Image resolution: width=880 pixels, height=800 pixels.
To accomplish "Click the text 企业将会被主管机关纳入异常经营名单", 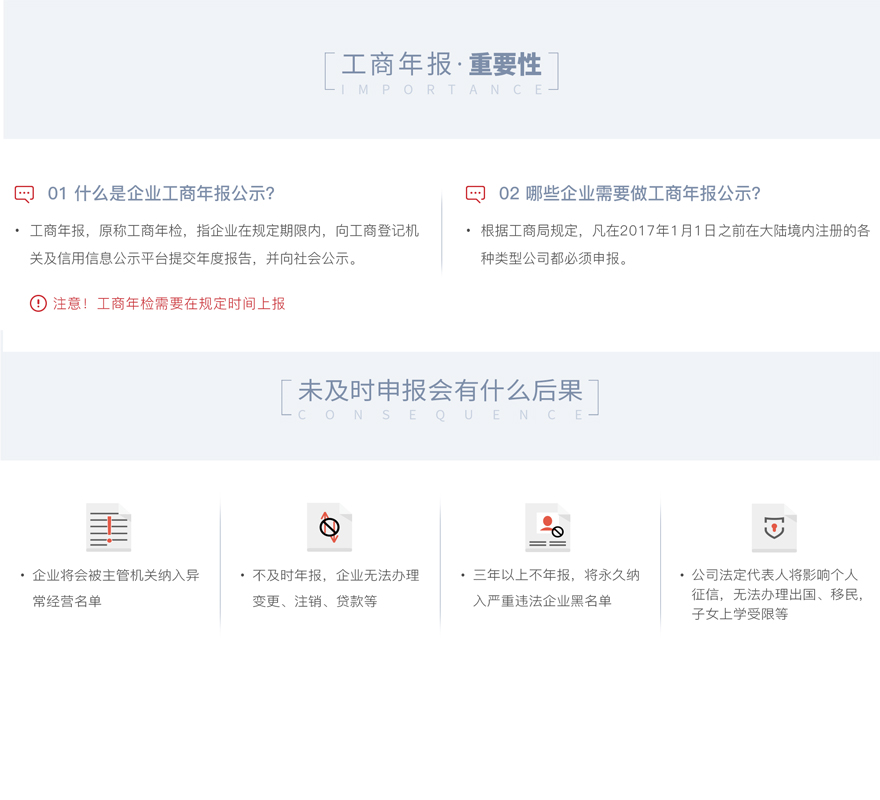I will tap(115, 588).
